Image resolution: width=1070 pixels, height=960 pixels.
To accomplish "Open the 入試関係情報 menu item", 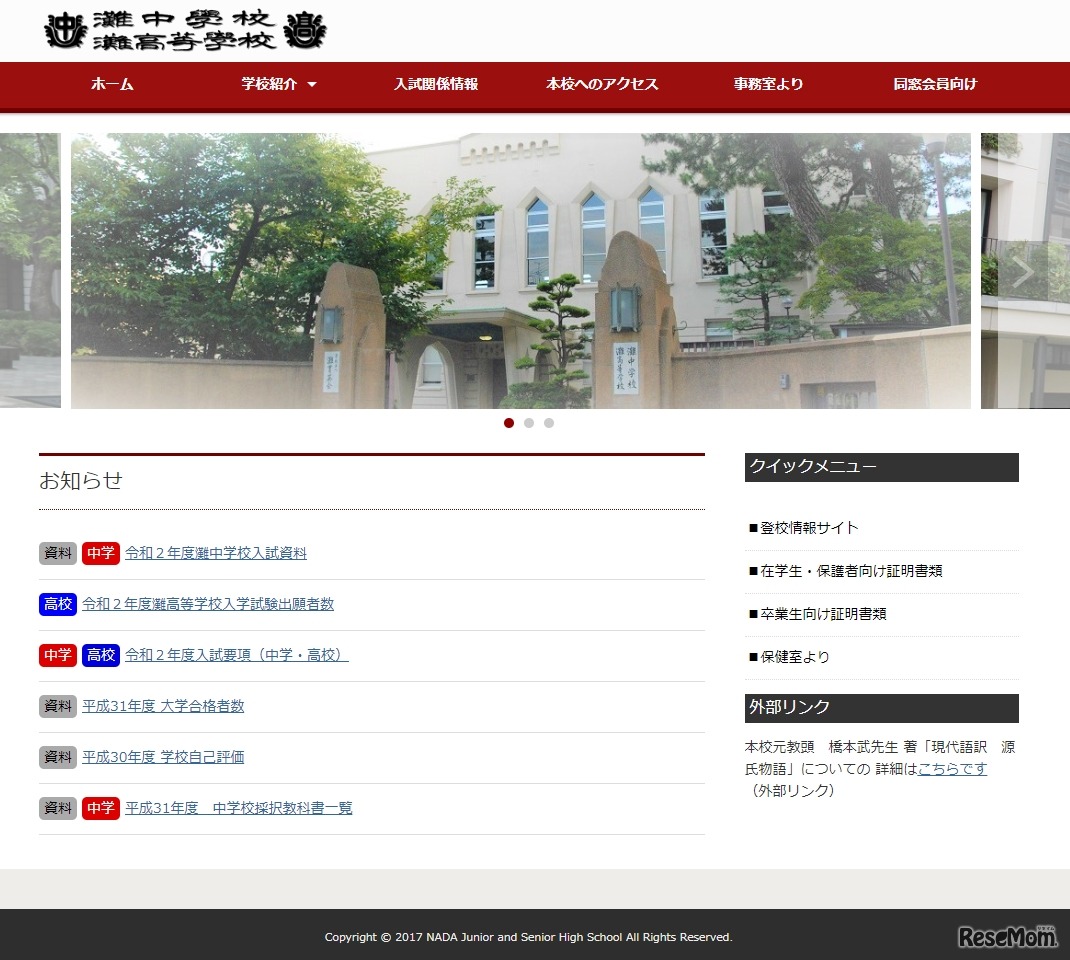I will click(x=435, y=85).
